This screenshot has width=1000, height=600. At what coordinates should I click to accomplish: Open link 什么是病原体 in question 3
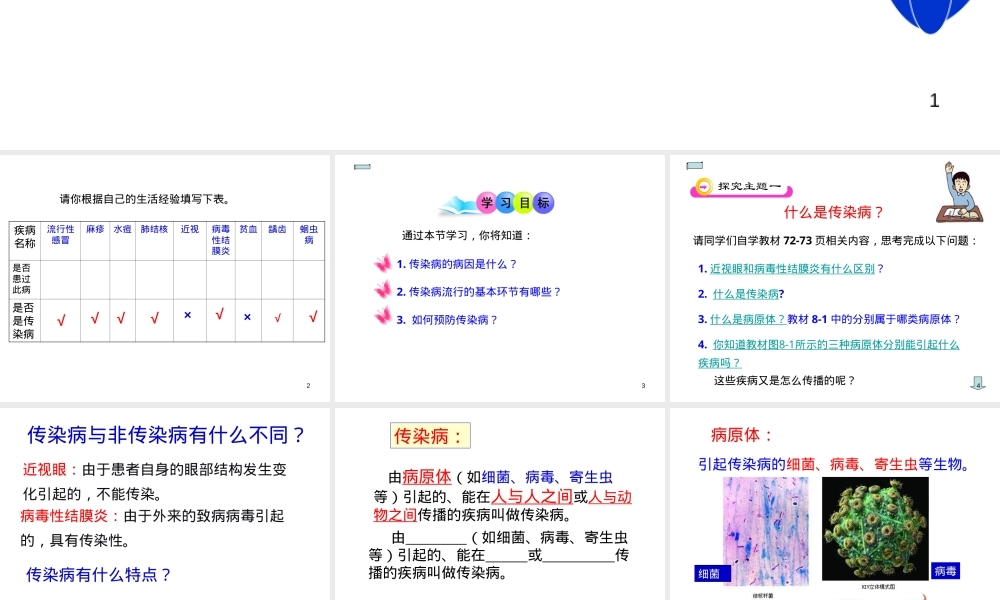click(747, 319)
